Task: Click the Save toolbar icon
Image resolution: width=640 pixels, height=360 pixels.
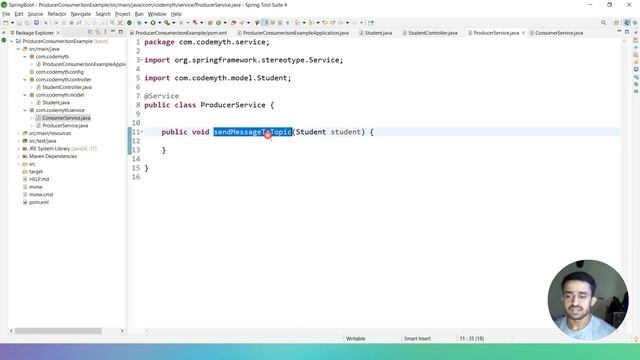Action: (20, 23)
